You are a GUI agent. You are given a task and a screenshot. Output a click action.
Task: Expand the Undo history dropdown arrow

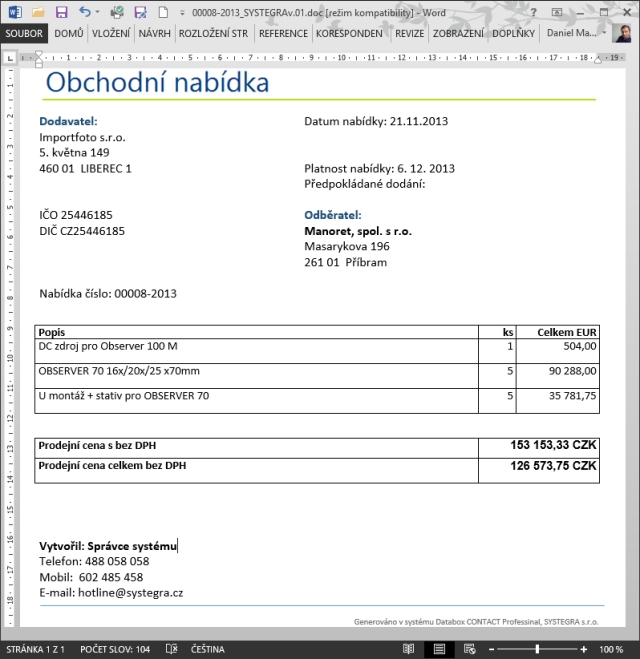pos(97,12)
